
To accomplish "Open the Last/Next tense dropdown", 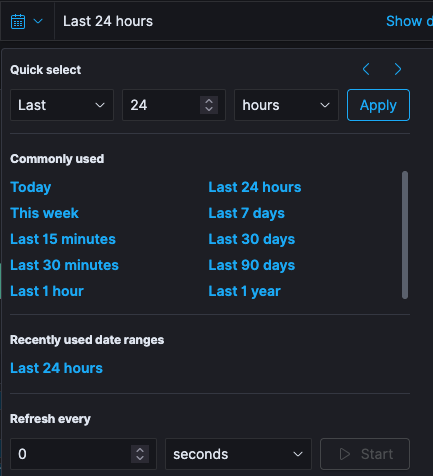I will click(62, 105).
